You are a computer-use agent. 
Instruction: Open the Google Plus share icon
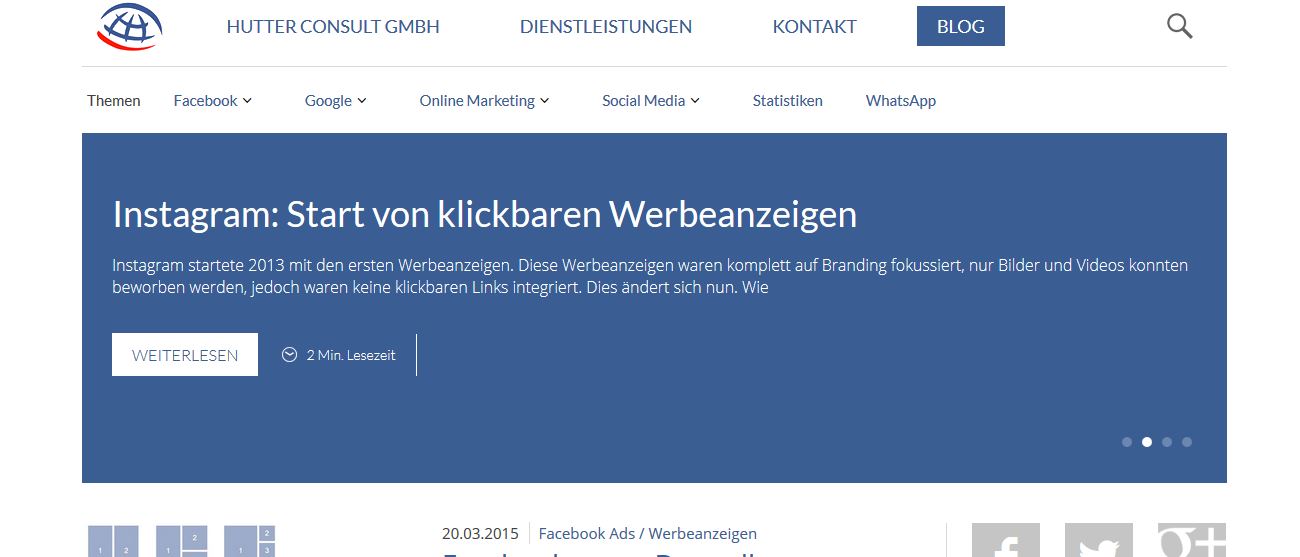click(1192, 540)
